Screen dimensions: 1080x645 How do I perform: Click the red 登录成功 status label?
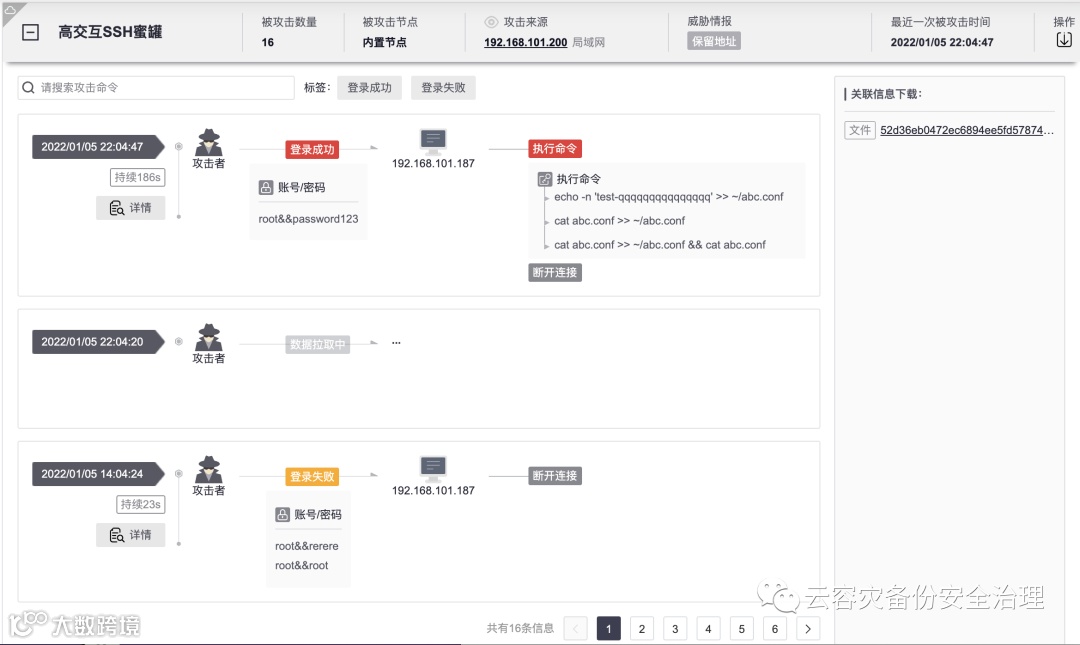pyautogui.click(x=312, y=150)
